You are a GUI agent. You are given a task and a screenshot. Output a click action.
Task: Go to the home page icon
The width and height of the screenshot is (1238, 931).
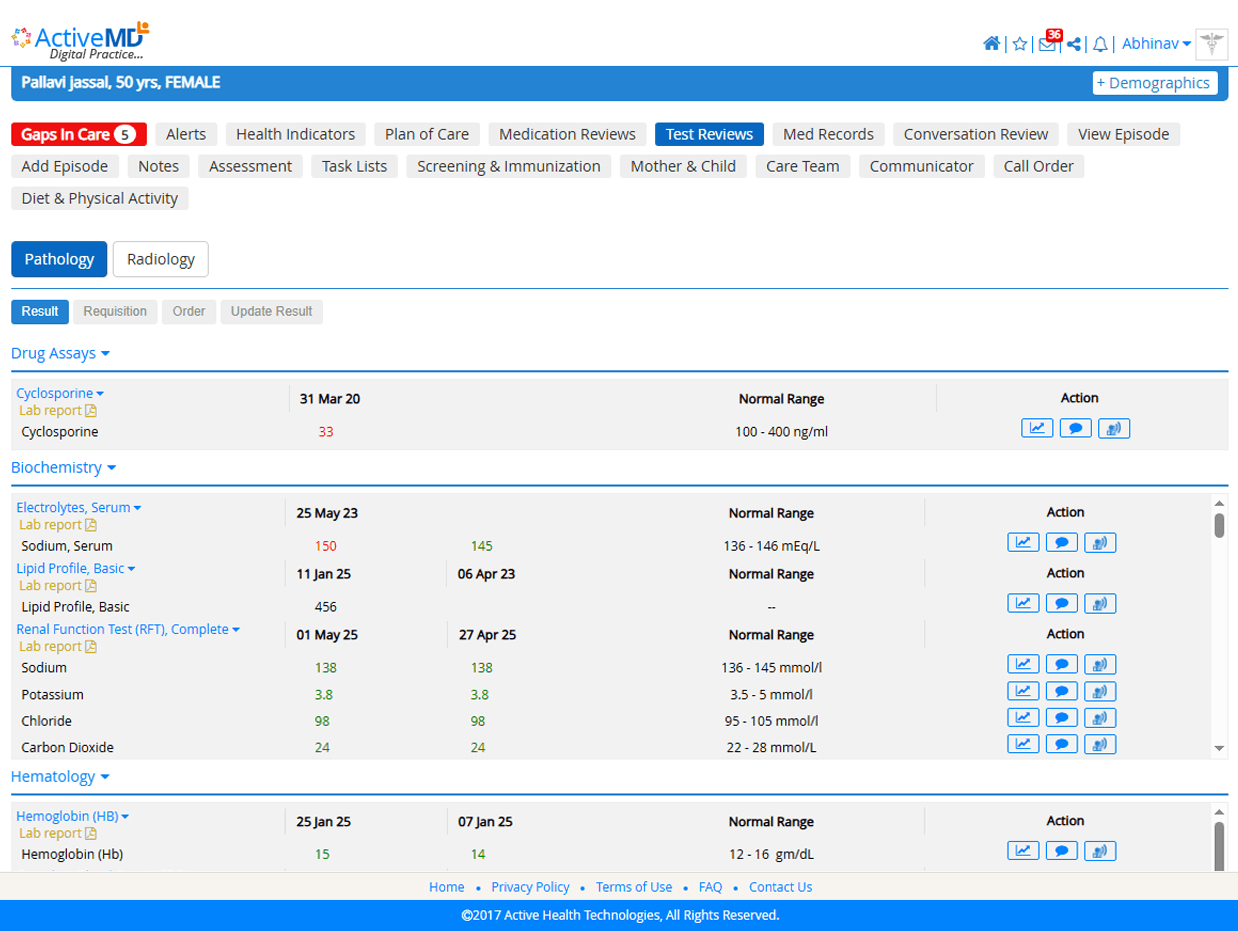click(x=992, y=44)
